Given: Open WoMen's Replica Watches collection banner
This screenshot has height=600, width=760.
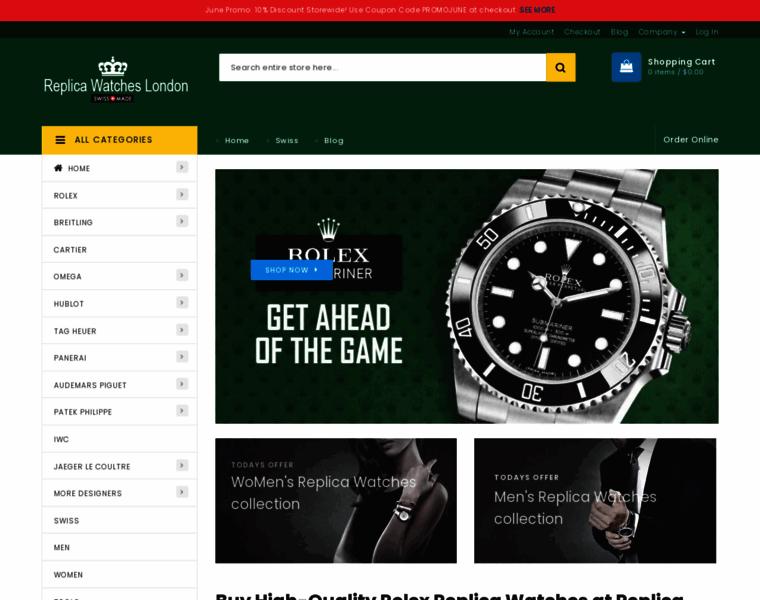Looking at the screenshot, I should coord(336,501).
